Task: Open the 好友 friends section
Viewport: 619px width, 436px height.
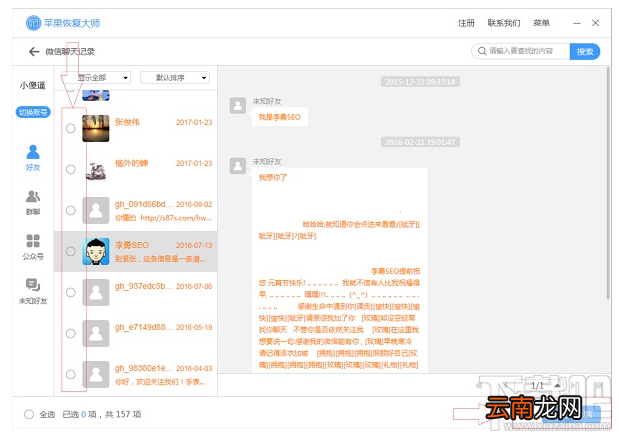Action: (x=33, y=158)
